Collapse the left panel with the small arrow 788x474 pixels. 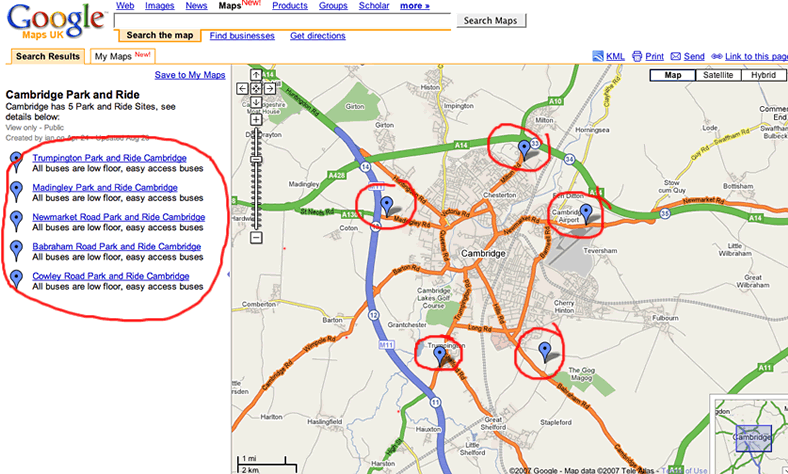click(228, 274)
